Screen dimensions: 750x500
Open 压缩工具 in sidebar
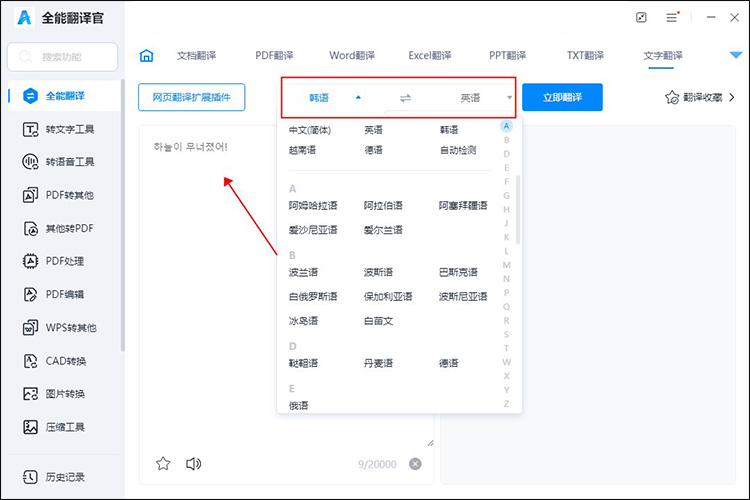[54, 427]
